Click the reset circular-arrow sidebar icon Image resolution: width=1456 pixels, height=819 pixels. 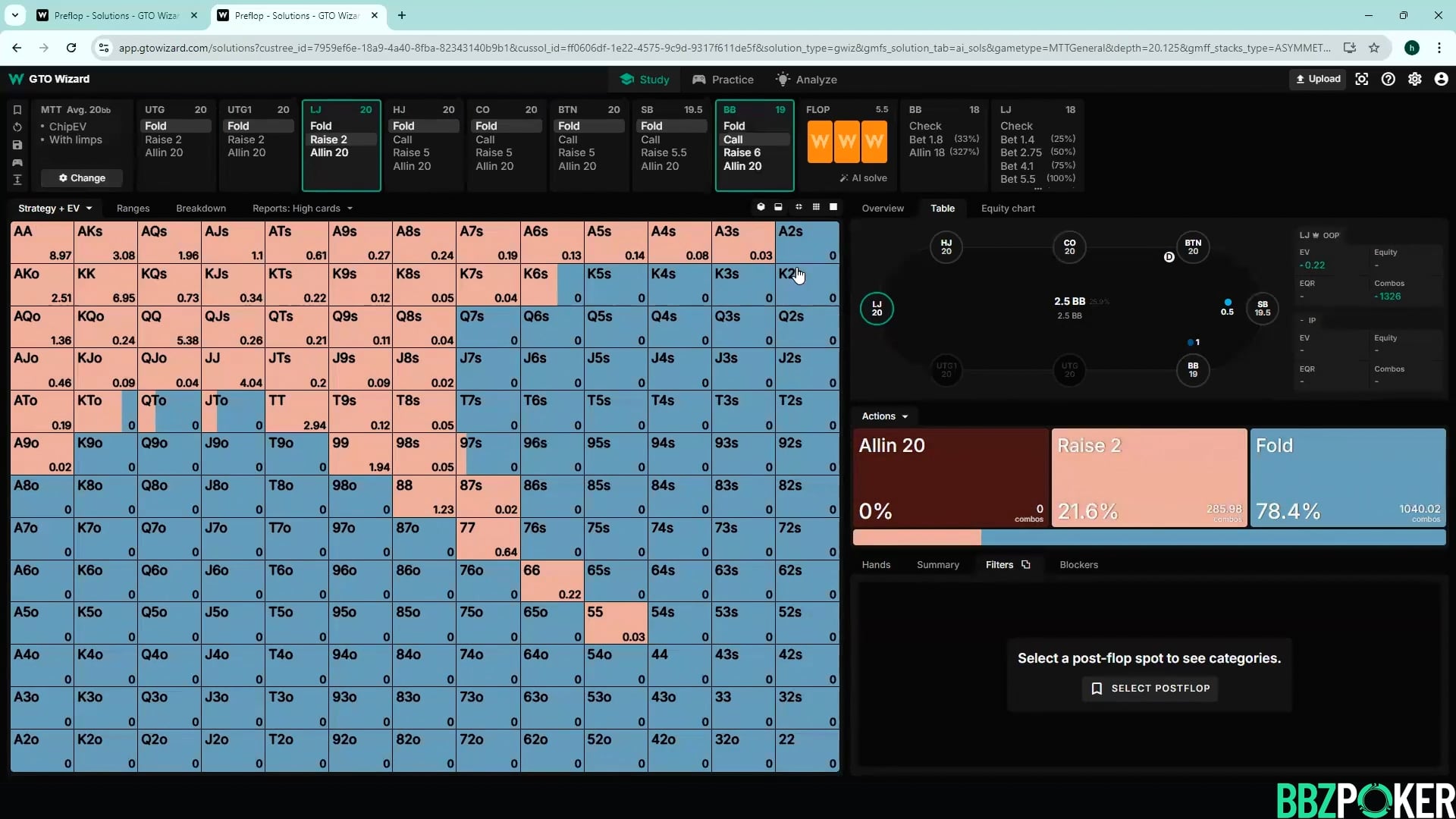17,127
